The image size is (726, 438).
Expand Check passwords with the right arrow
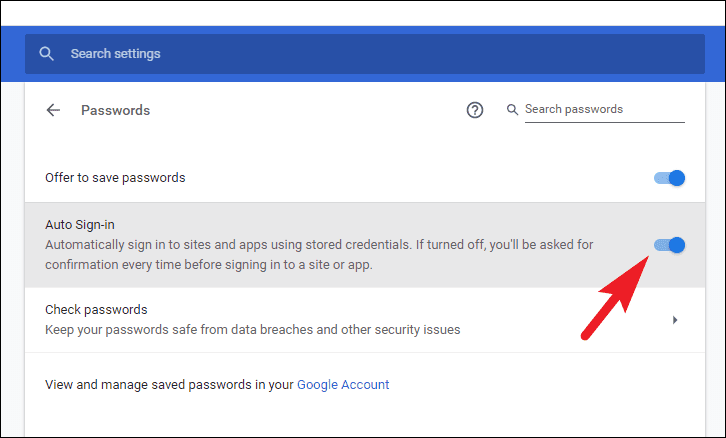click(x=675, y=320)
